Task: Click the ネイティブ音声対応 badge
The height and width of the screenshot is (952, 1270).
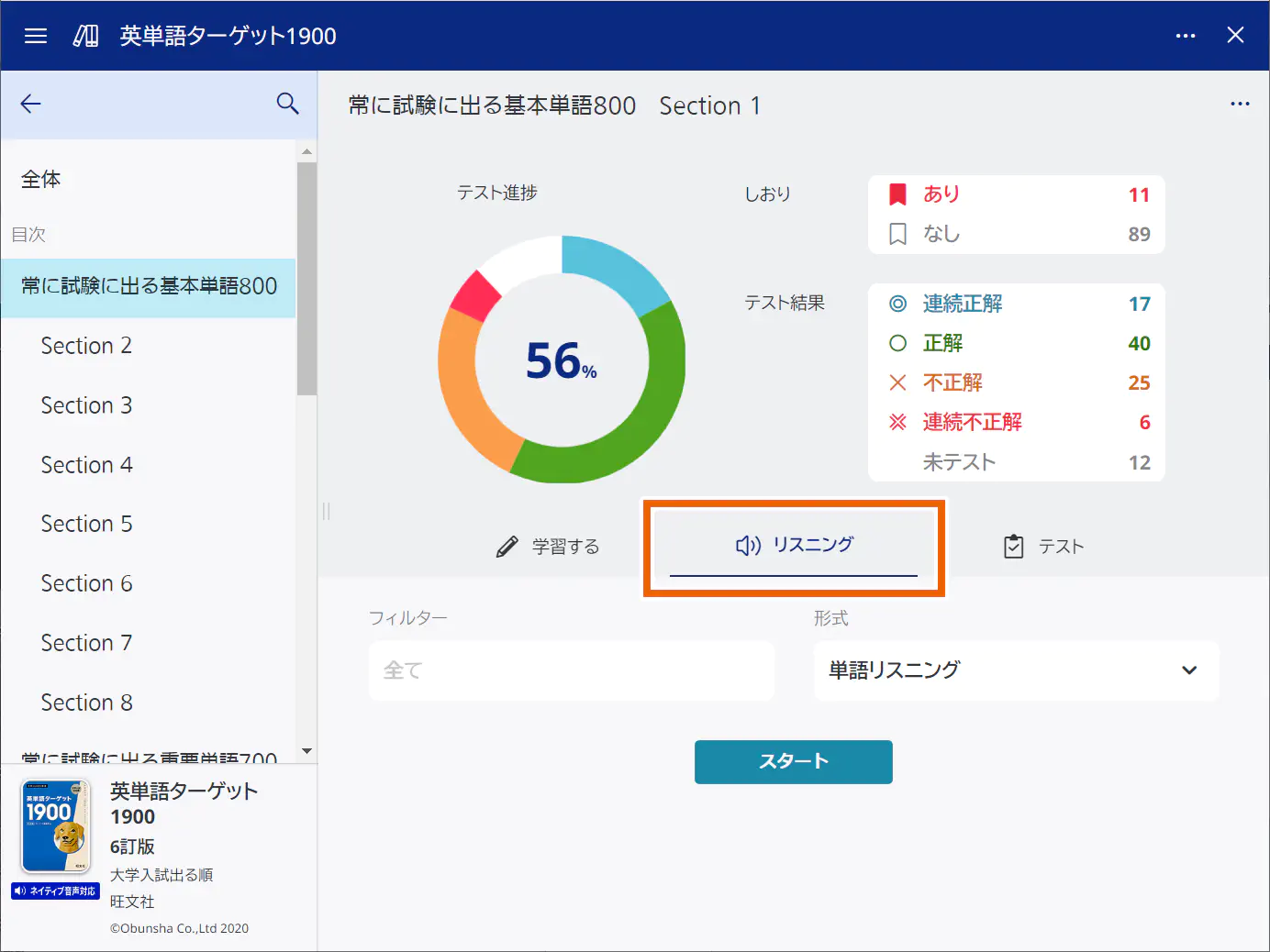Action: [55, 891]
